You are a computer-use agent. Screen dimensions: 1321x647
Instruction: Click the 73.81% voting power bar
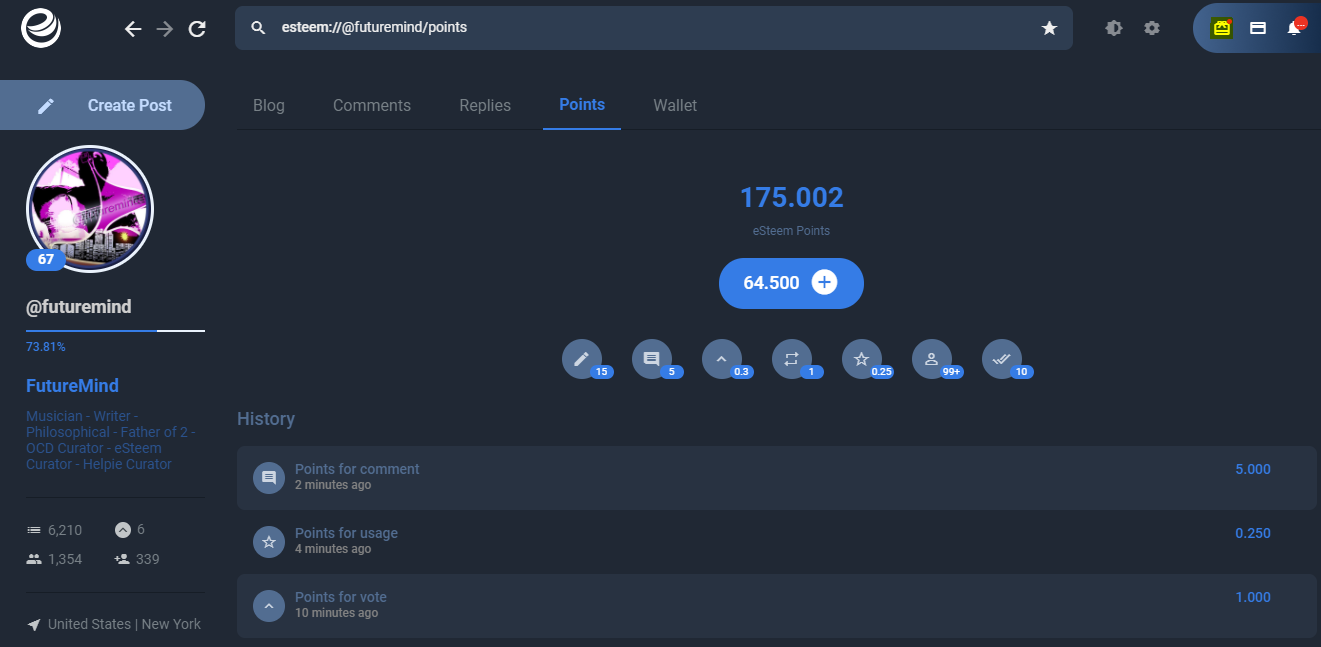pyautogui.click(x=115, y=330)
